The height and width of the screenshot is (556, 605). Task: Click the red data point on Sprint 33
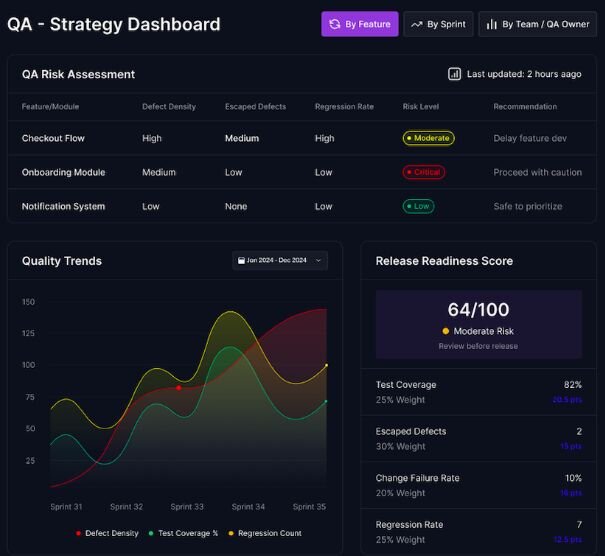(179, 387)
